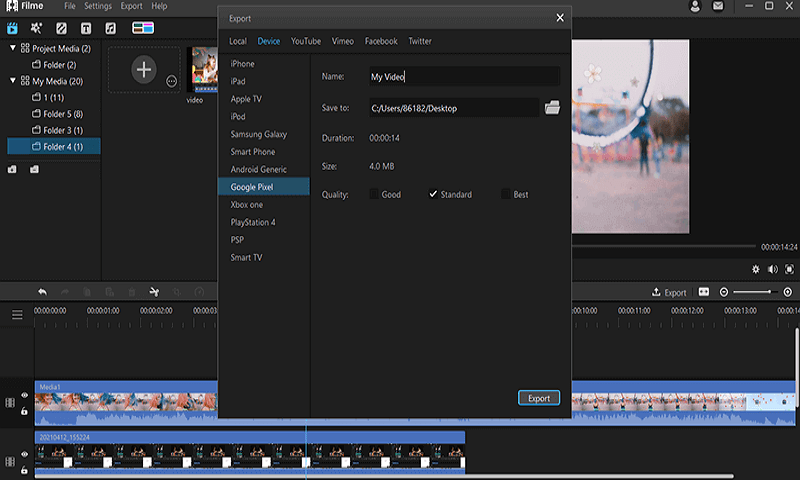Click the browse folder icon next to Save to
The image size is (800, 480).
pos(552,108)
